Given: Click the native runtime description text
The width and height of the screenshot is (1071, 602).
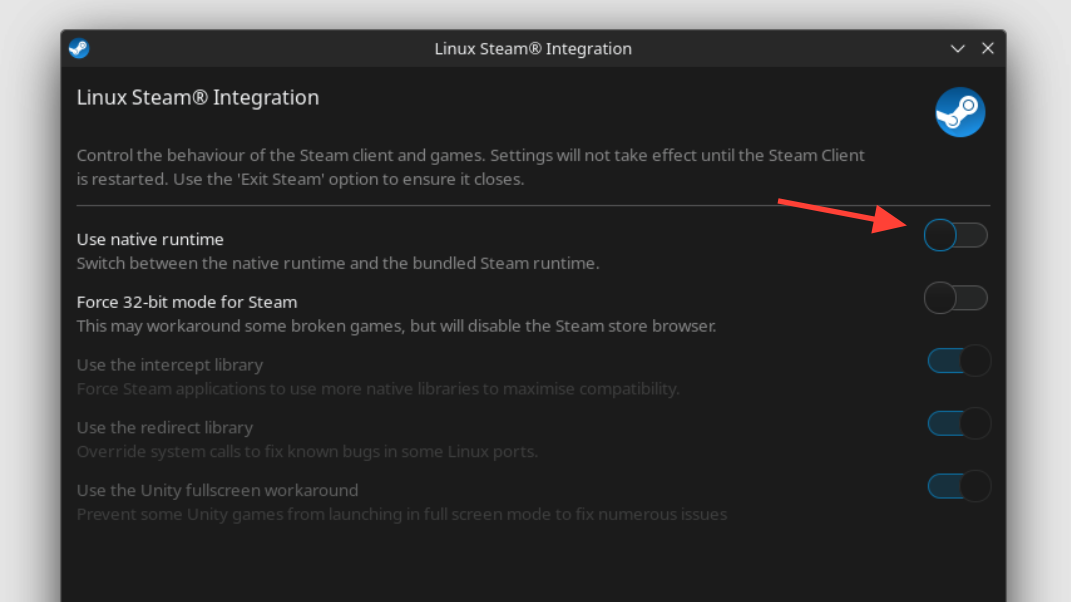Looking at the screenshot, I should point(337,264).
